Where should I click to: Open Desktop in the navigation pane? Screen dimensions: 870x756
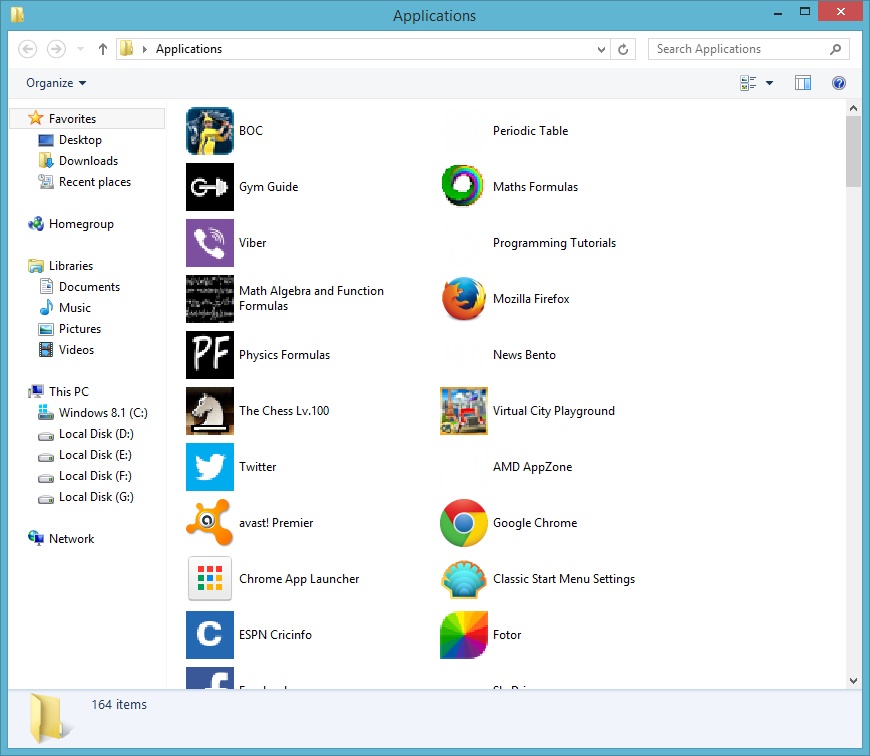80,140
